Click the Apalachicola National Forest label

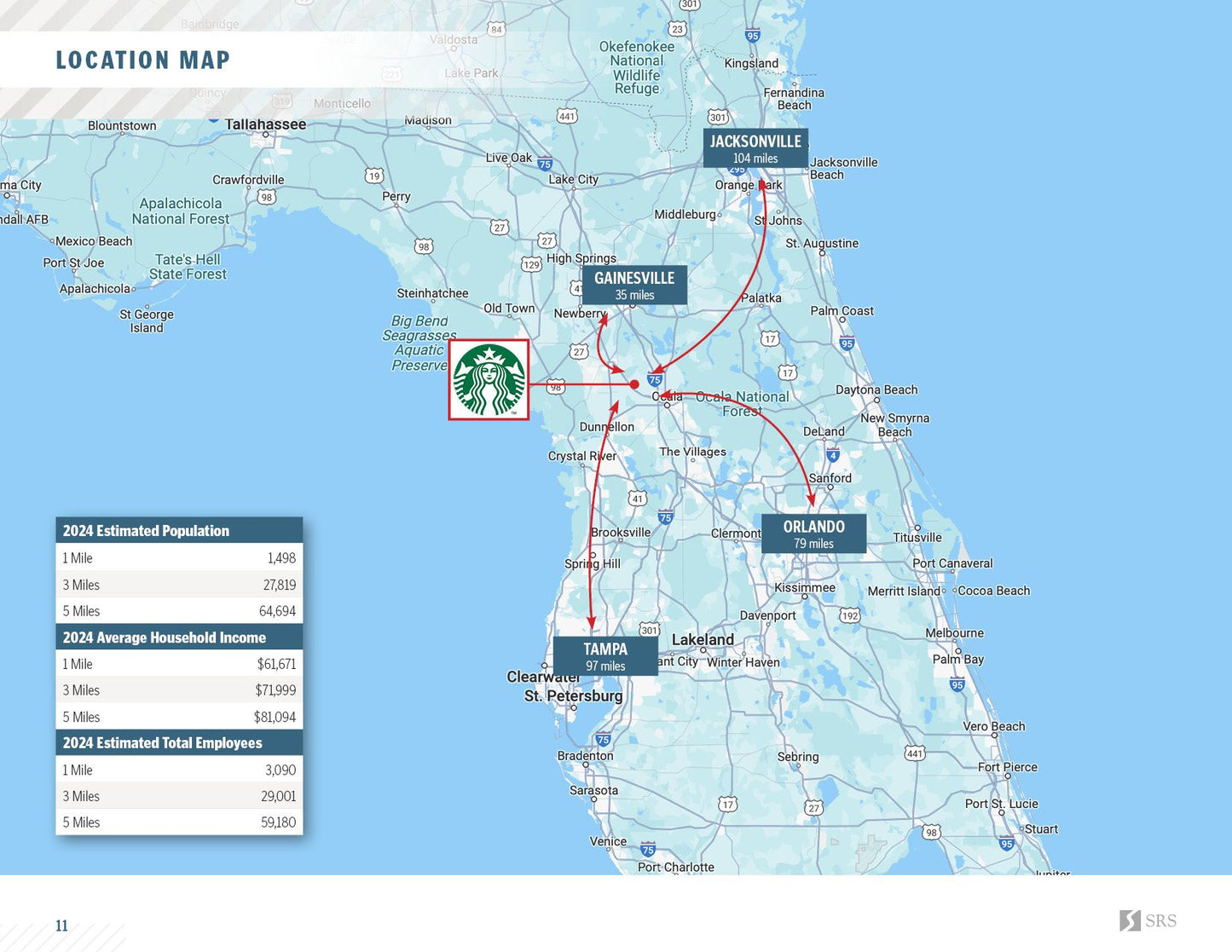(181, 211)
